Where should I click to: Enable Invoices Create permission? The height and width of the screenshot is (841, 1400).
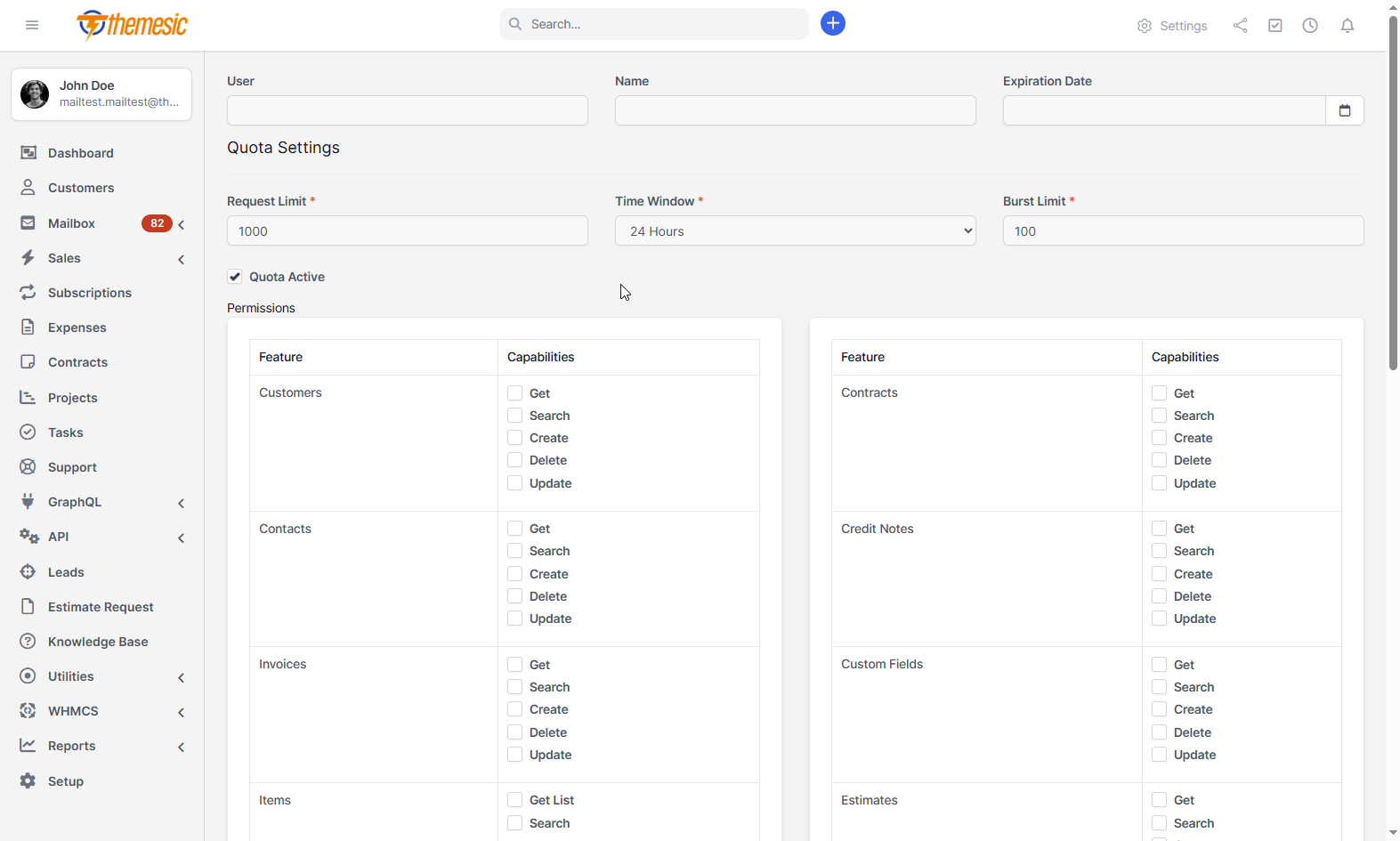click(514, 709)
